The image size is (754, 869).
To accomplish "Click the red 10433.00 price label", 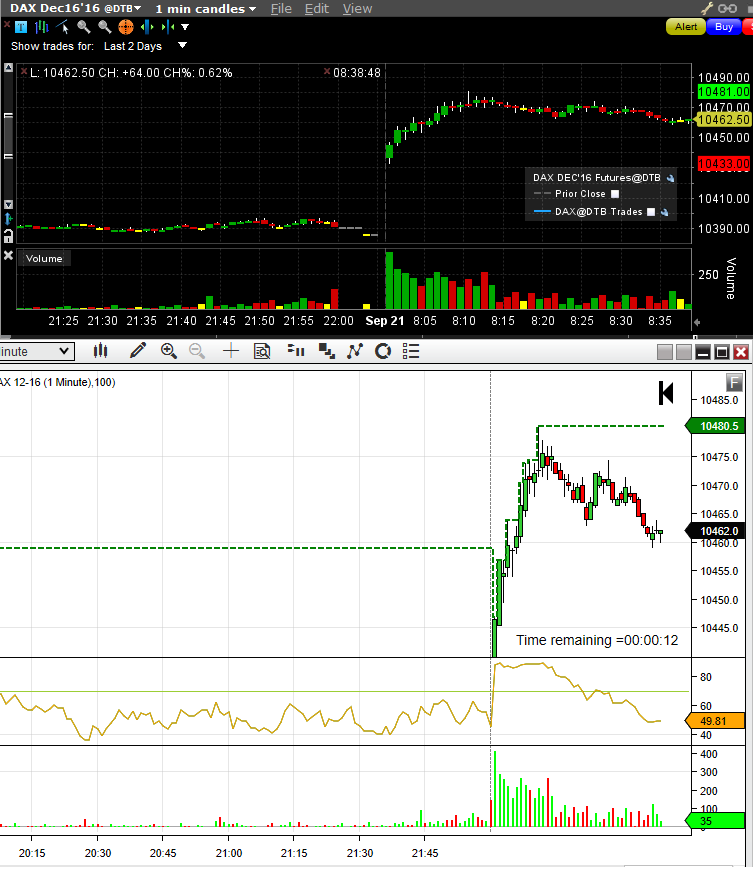I will point(724,164).
